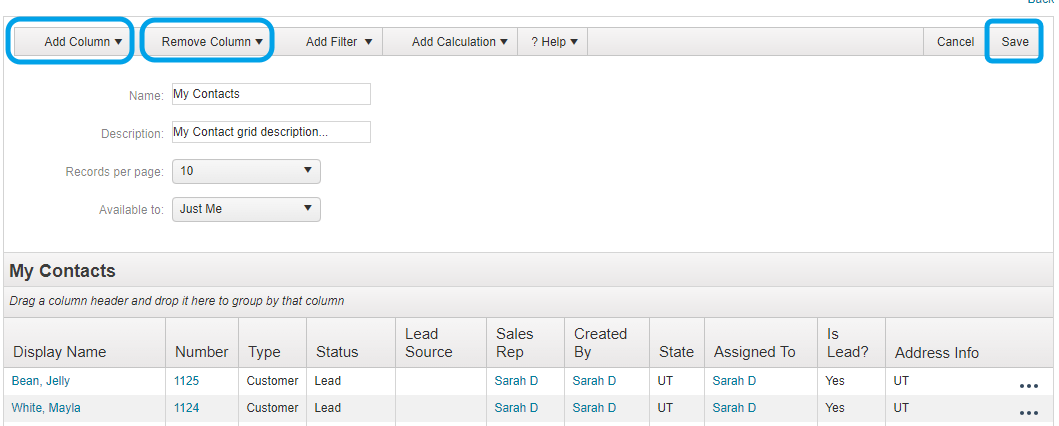This screenshot has height=426, width=1059.
Task: Open the Add Calculation menu
Action: click(459, 42)
